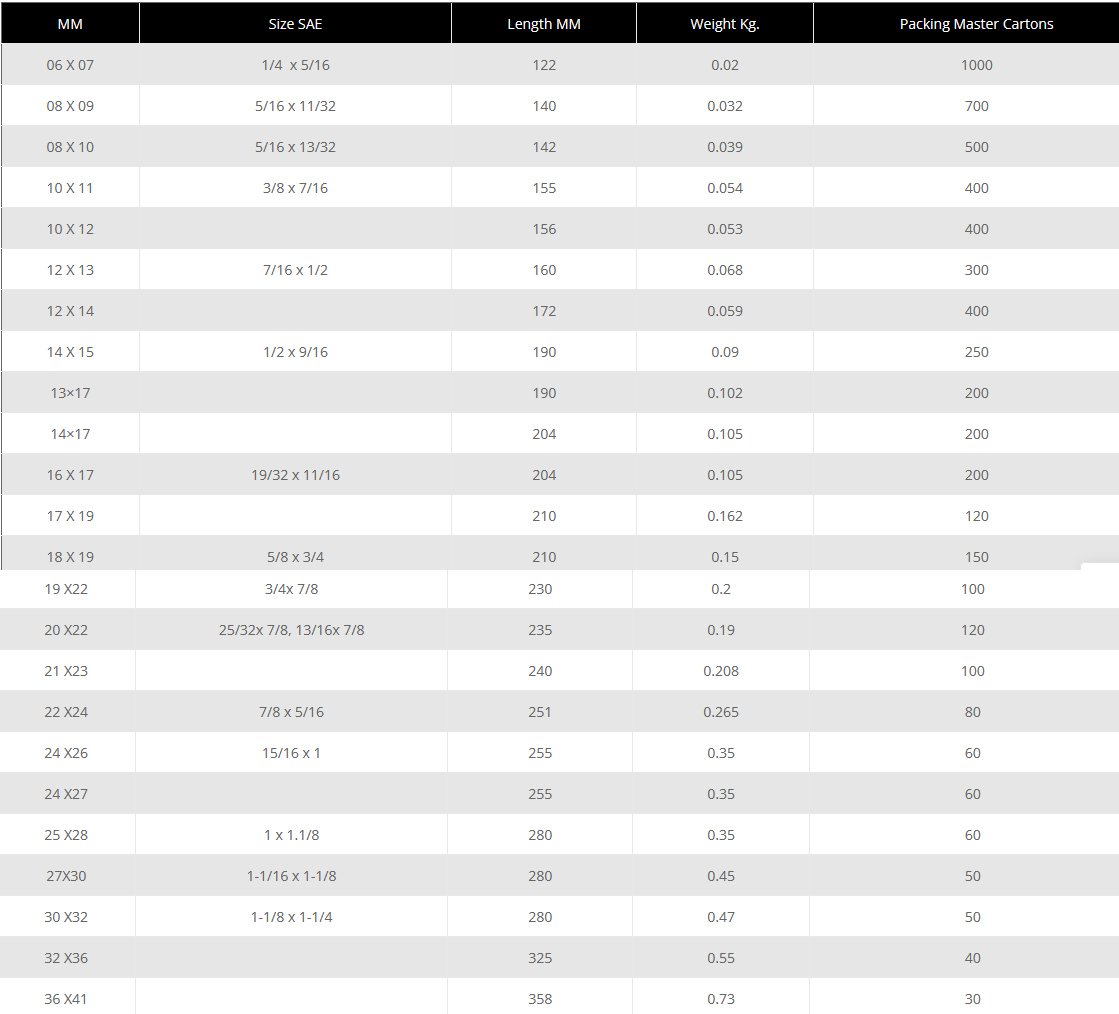1119x1014 pixels.
Task: Click the 0.265 weight value
Action: 720,712
